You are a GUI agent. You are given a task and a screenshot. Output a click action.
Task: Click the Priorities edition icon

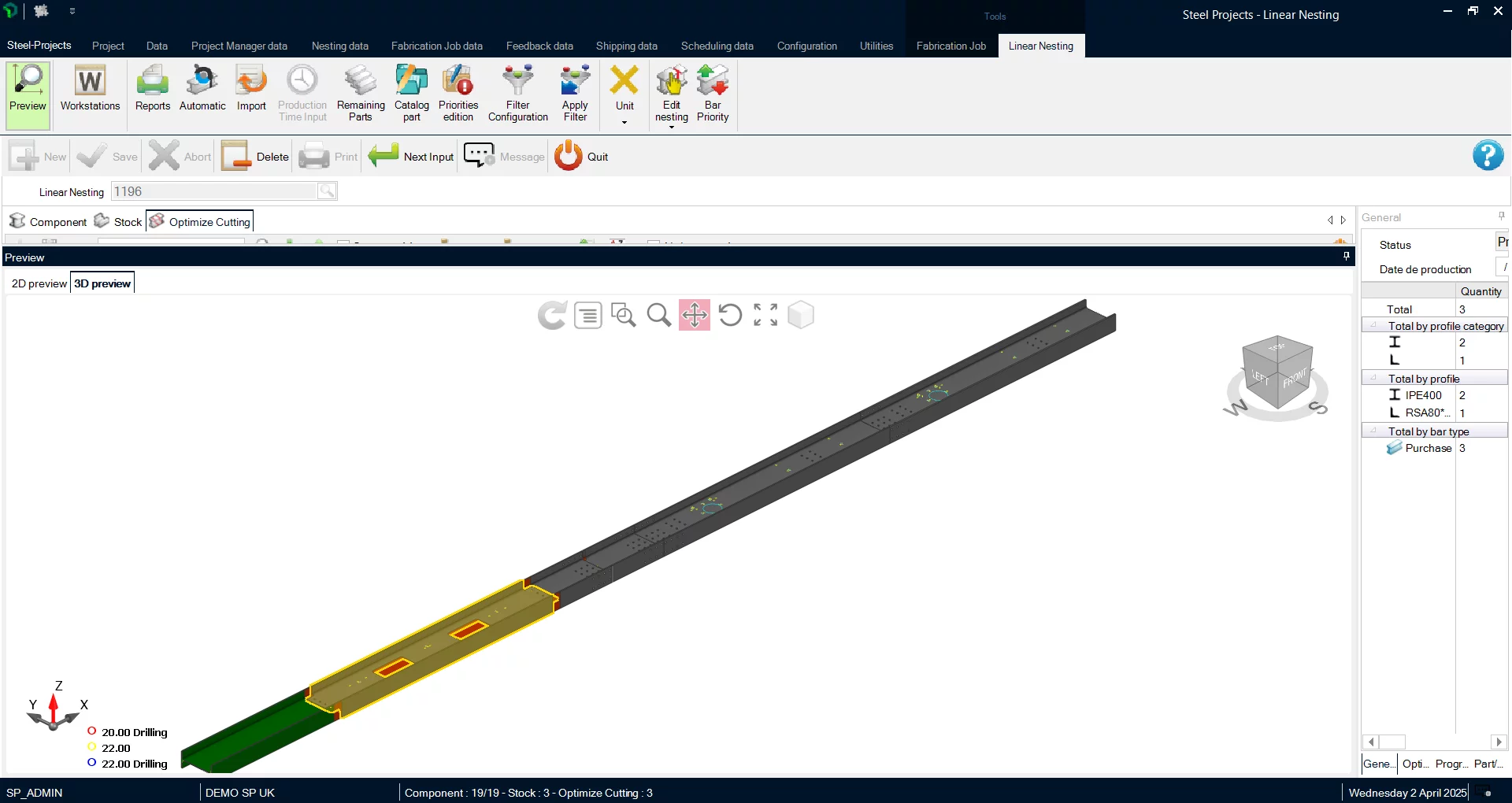[x=458, y=93]
